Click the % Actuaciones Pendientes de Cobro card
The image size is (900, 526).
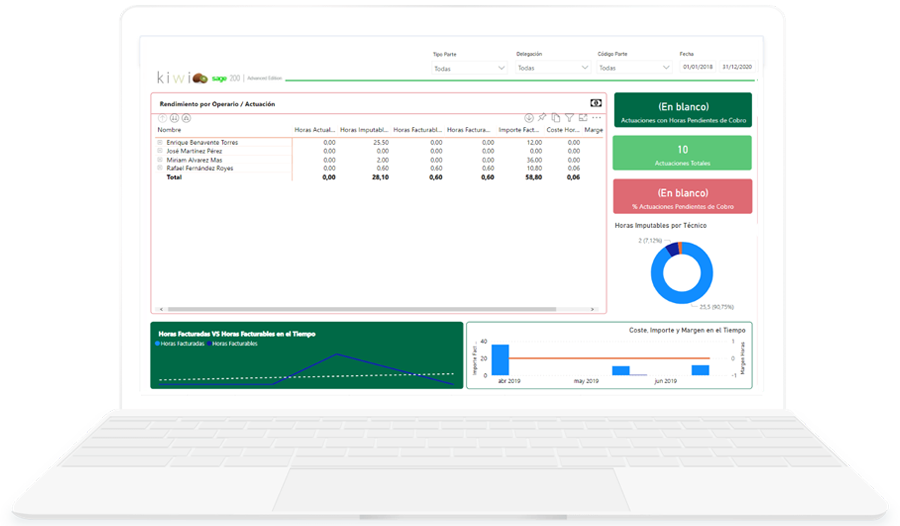(x=683, y=196)
